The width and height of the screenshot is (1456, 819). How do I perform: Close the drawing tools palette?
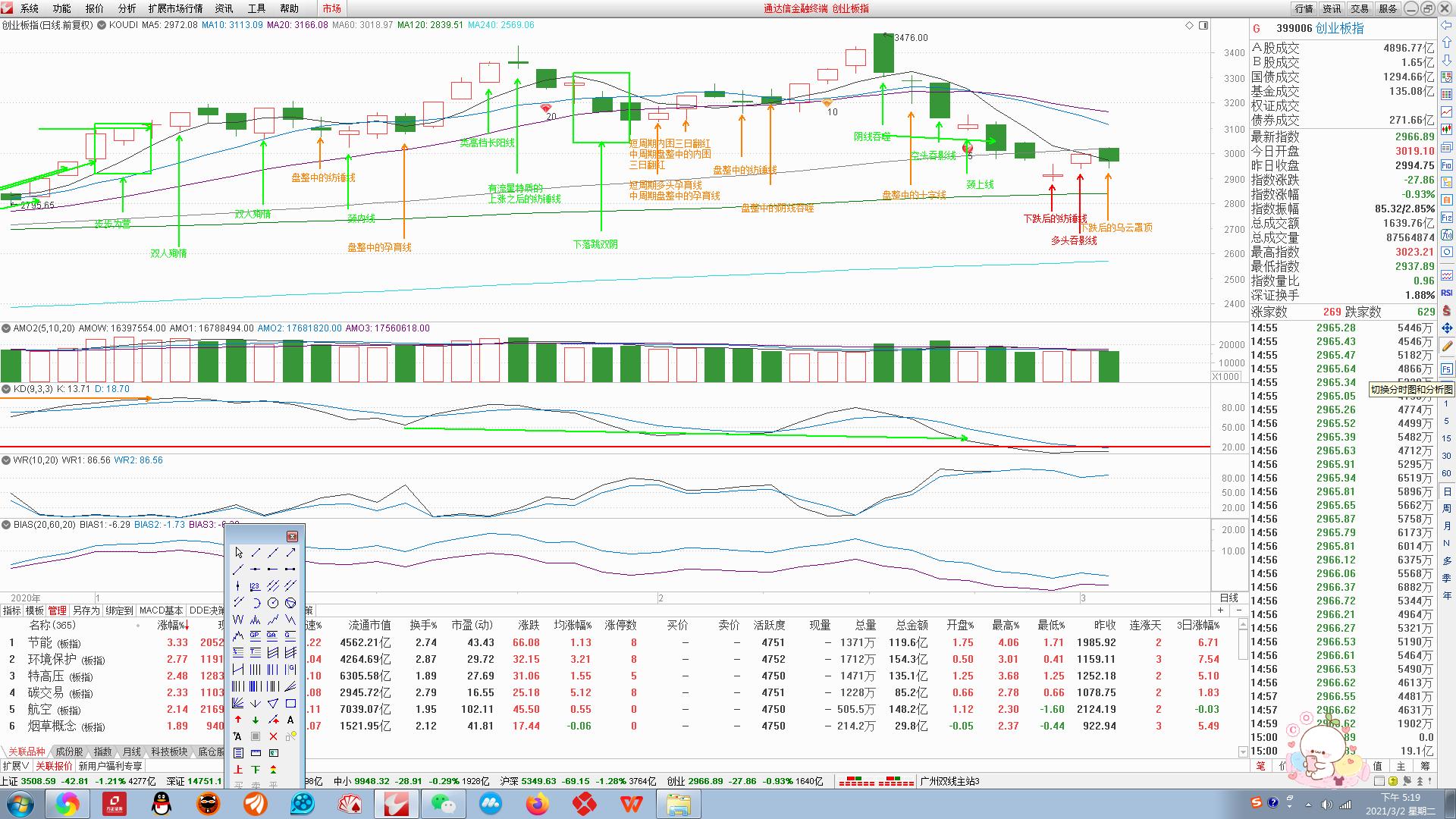pyautogui.click(x=292, y=536)
